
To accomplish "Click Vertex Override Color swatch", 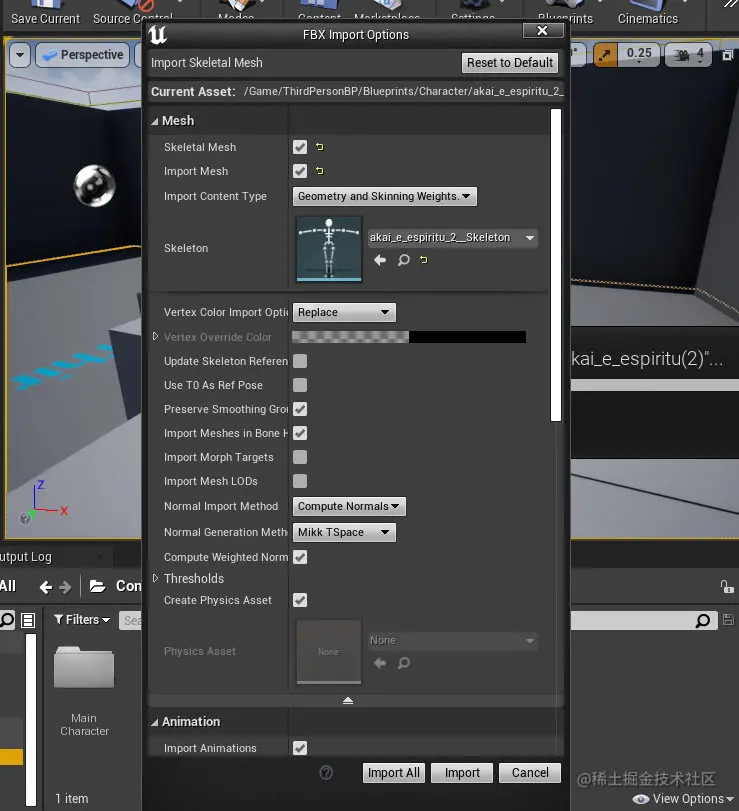I will coord(409,337).
